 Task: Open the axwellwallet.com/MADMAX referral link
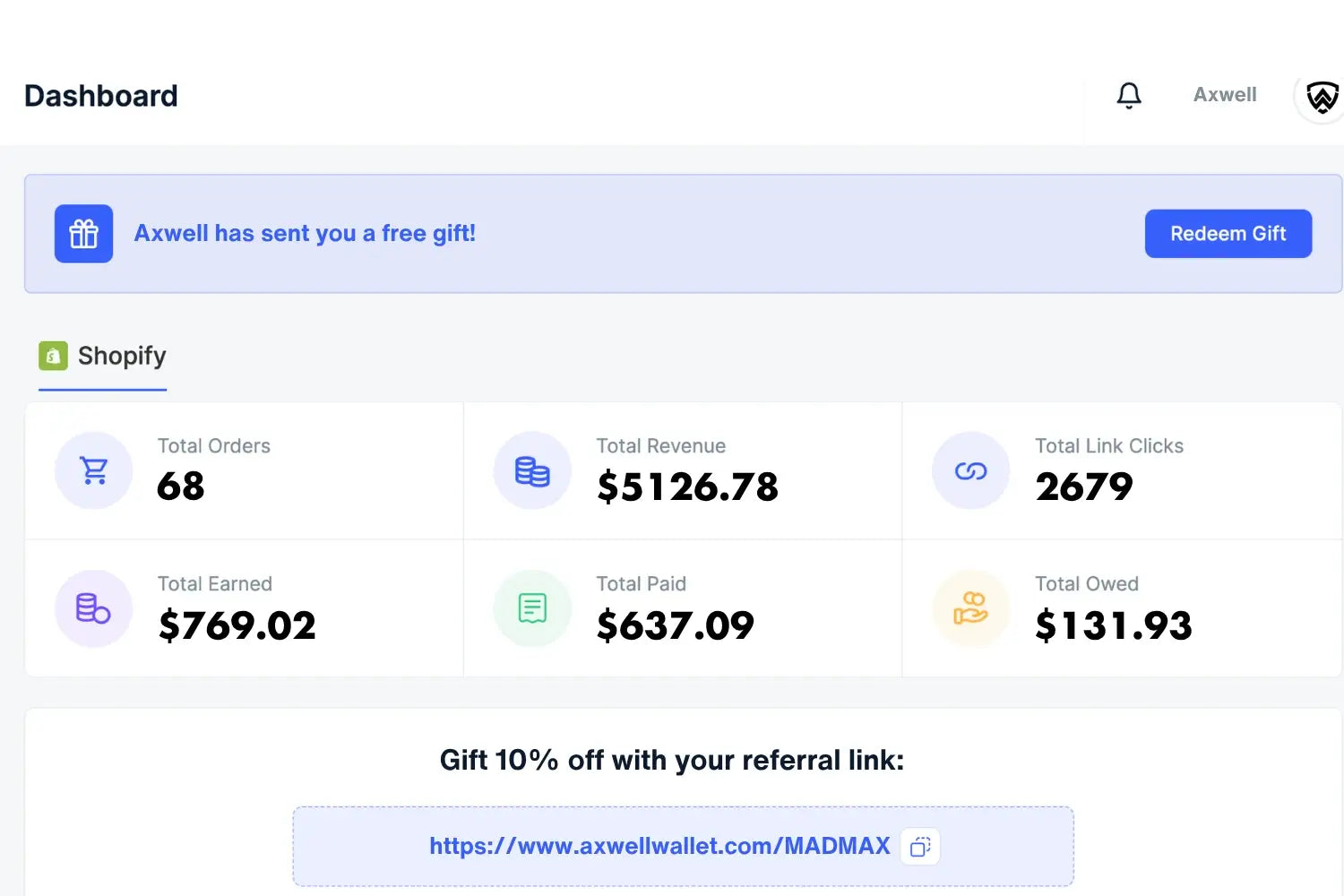pos(659,846)
